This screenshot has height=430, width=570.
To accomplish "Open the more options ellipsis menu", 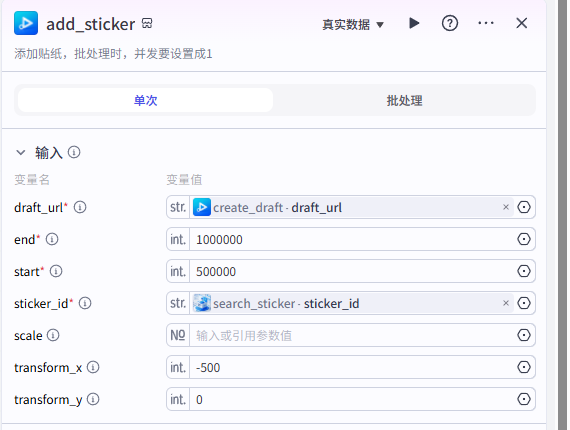I will [x=486, y=23].
